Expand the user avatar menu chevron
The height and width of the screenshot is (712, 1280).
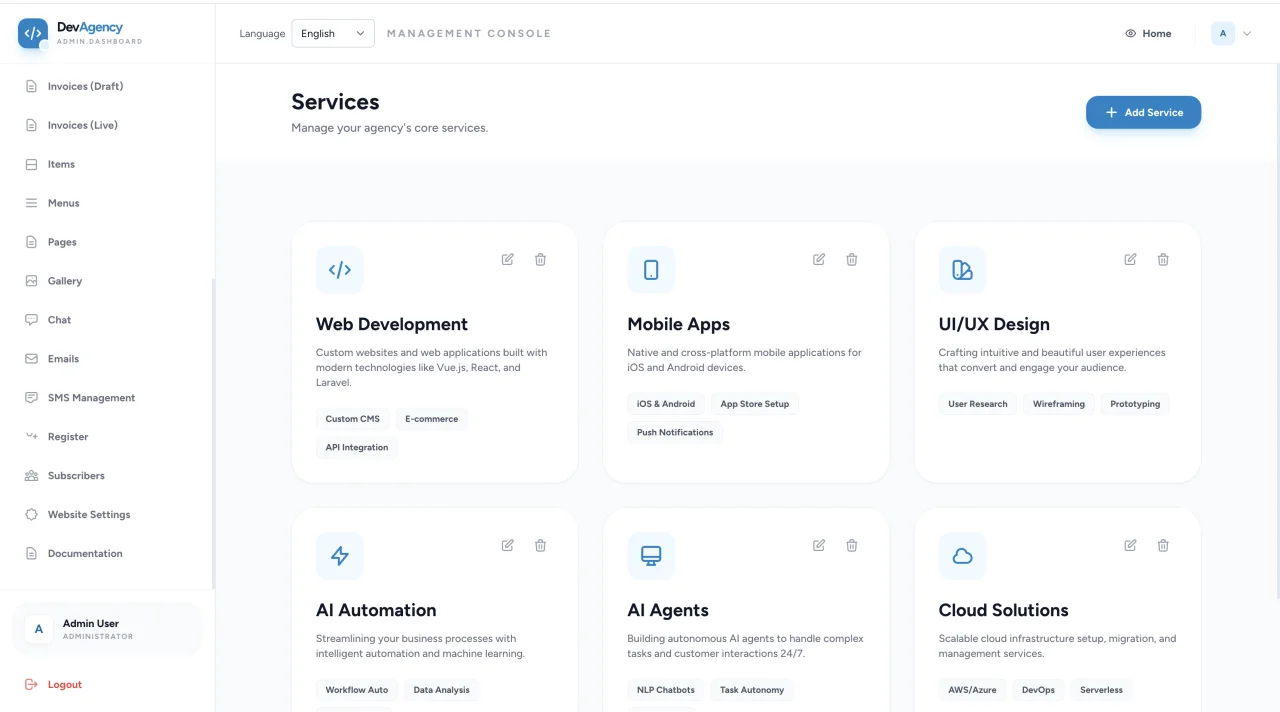click(1247, 33)
